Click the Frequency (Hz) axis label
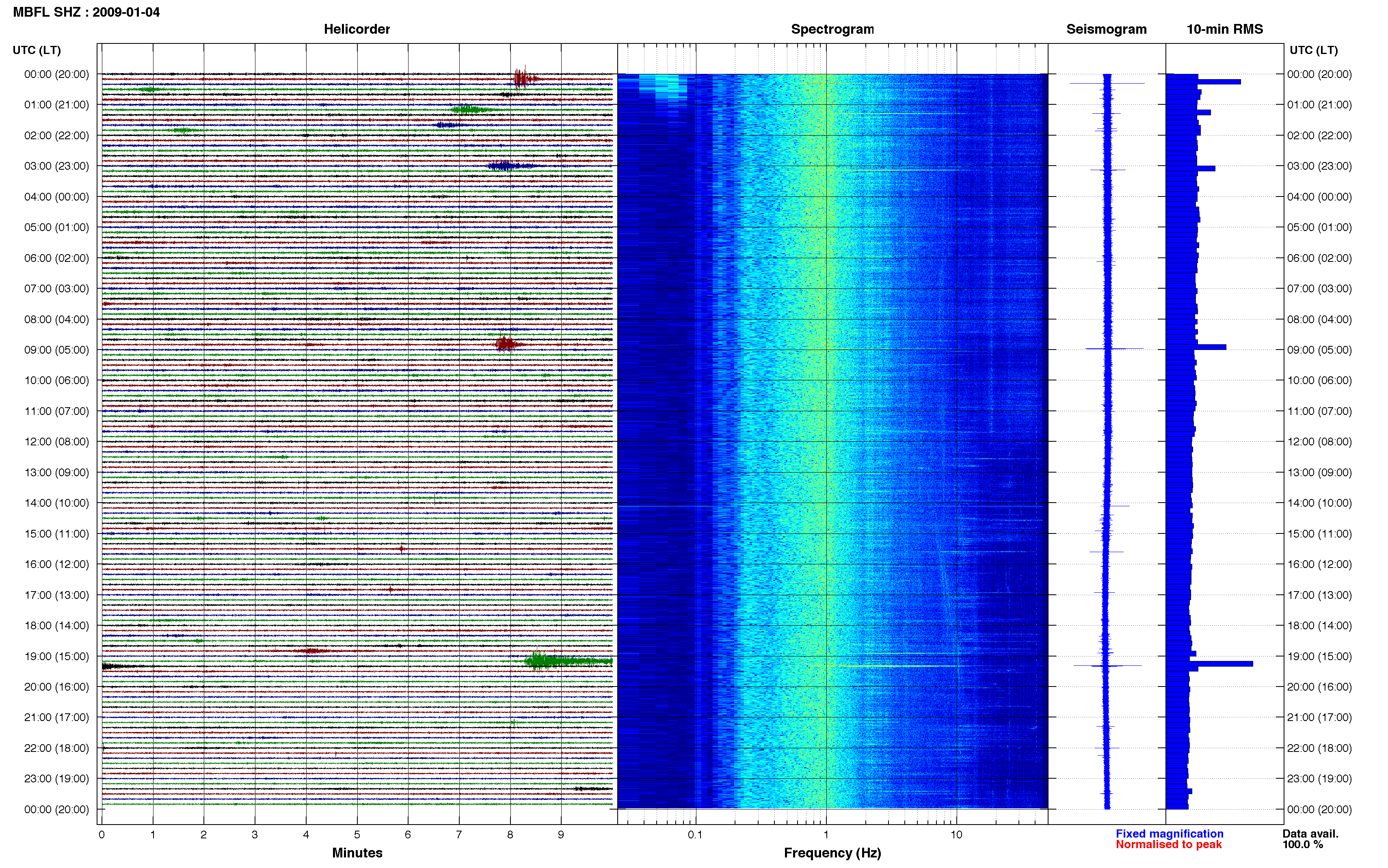Screen dimensions: 1388x868 coord(832,853)
